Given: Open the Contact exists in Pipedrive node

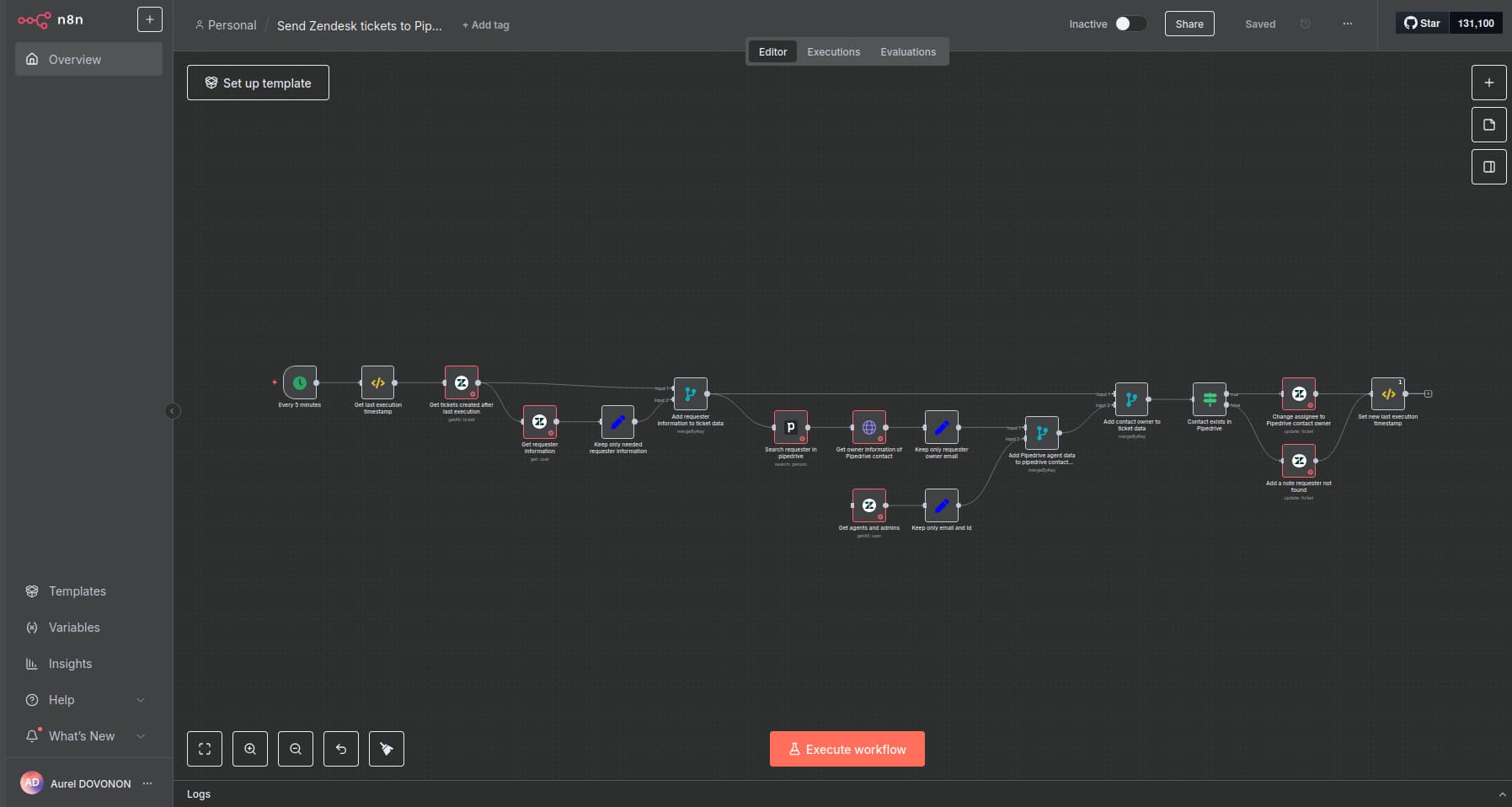Looking at the screenshot, I should [x=1210, y=399].
